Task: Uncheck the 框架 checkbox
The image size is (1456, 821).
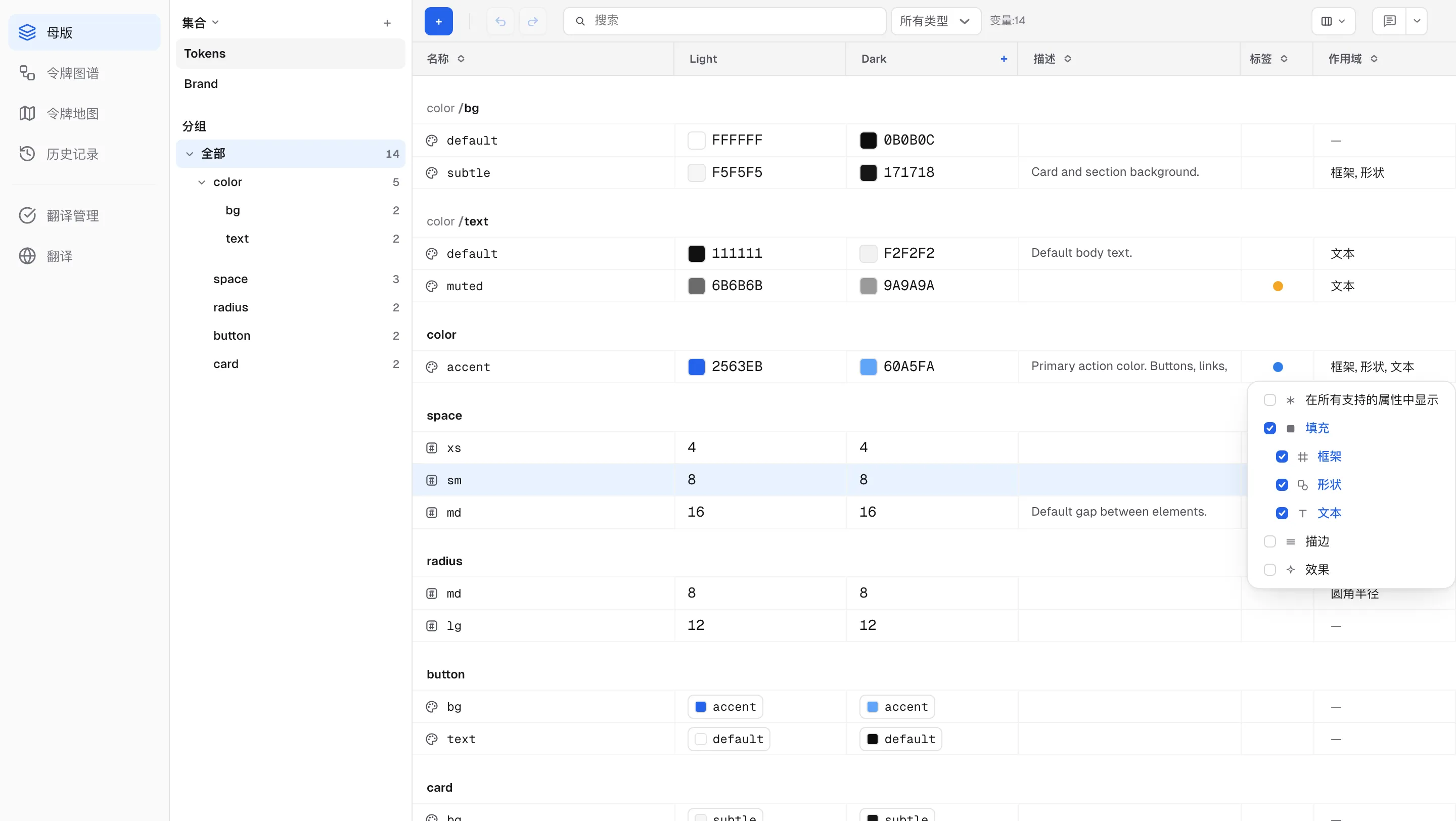Action: tap(1282, 457)
